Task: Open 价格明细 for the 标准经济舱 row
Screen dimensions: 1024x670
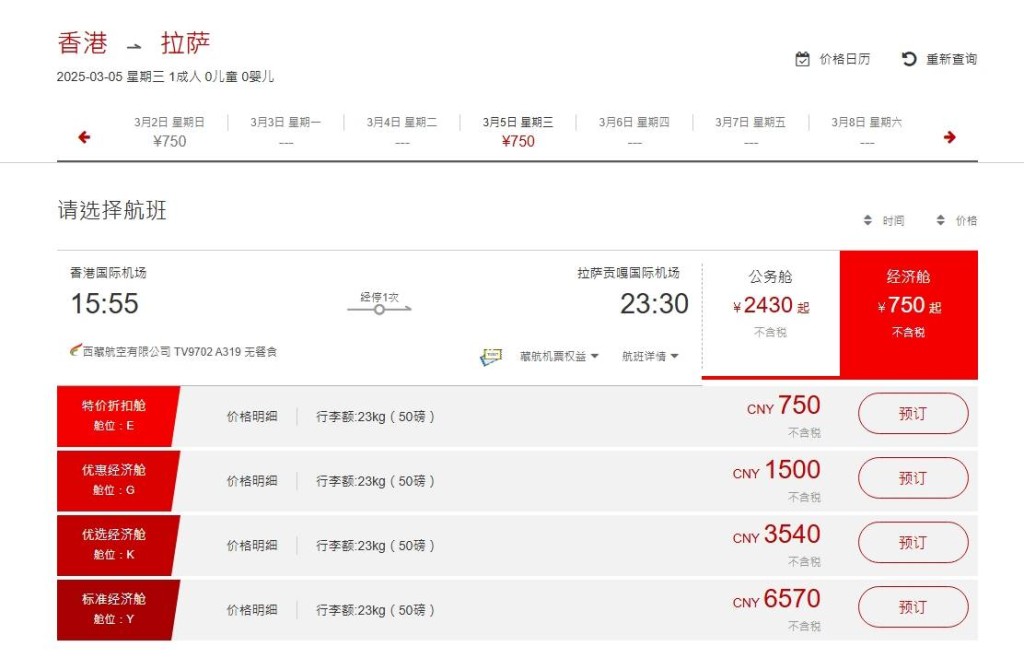Action: pos(252,610)
